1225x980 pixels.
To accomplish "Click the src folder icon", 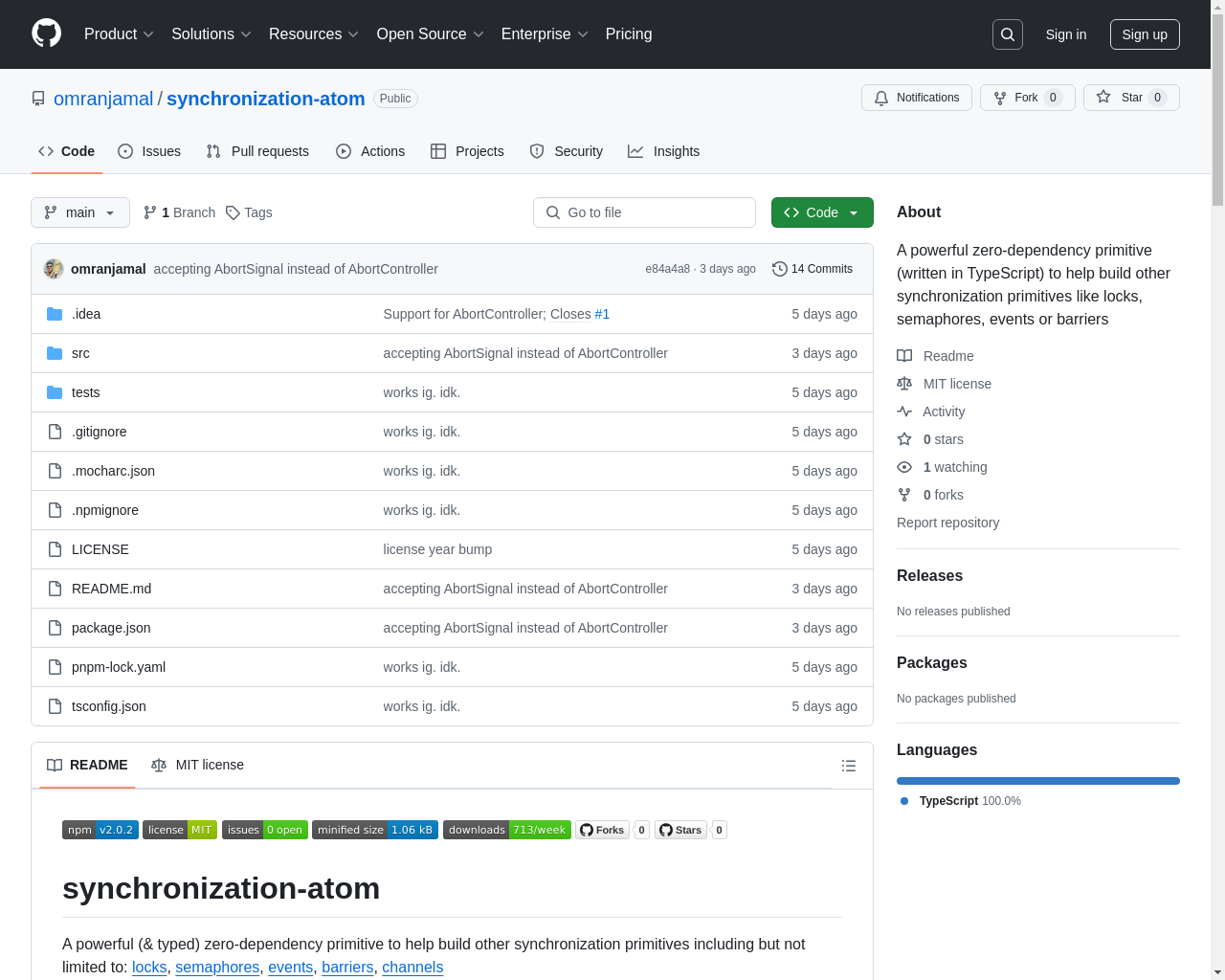I will [x=55, y=353].
